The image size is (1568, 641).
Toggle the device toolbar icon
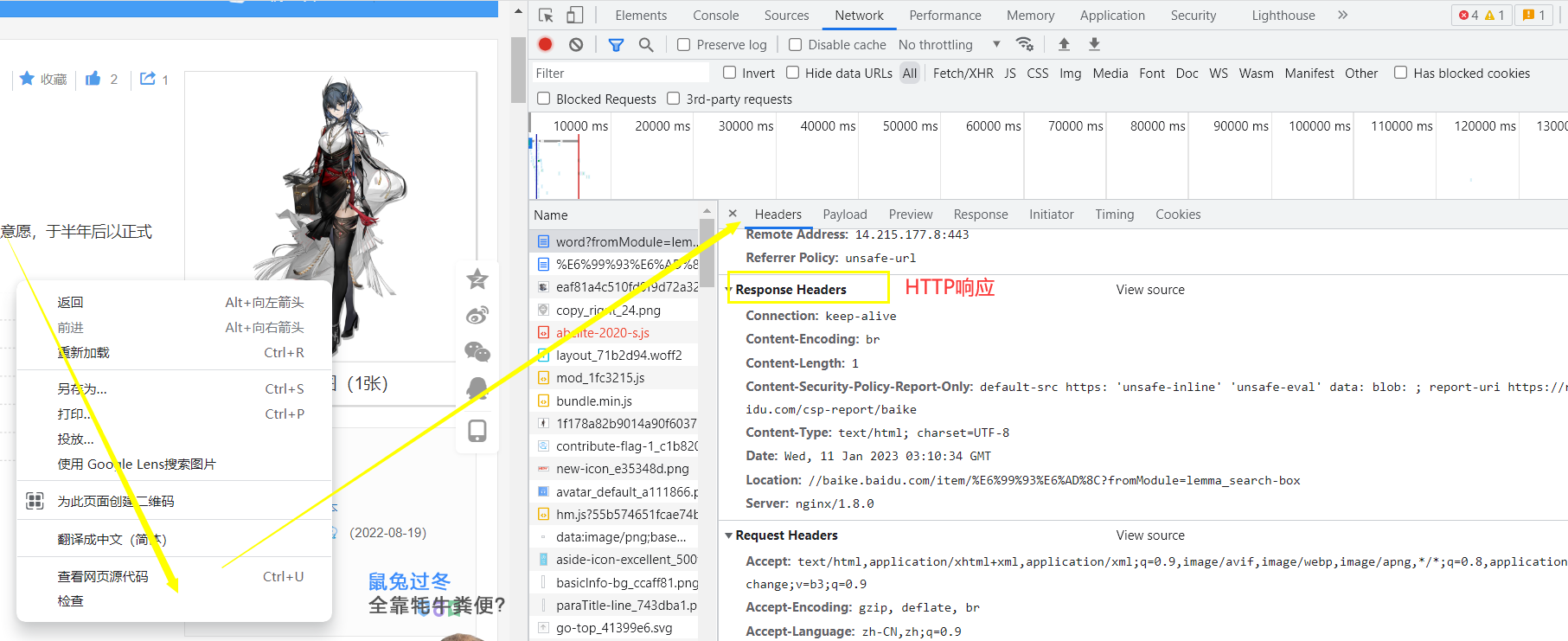tap(575, 16)
